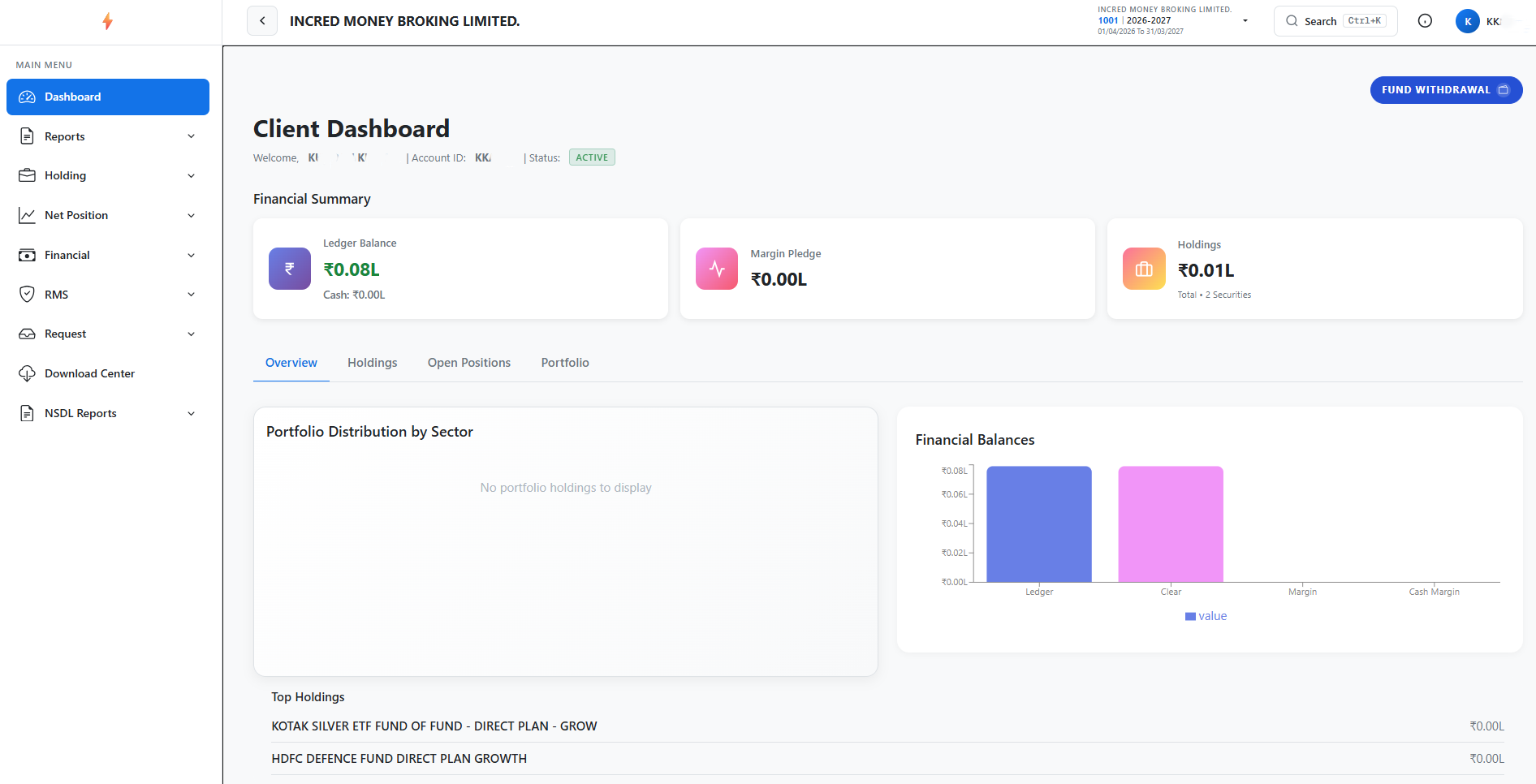Click the orange lightning bolt logo
The width and height of the screenshot is (1536, 784).
coord(107,21)
